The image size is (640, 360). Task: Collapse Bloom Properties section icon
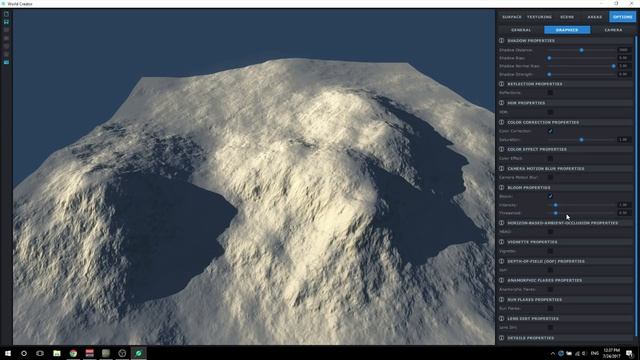pyautogui.click(x=502, y=188)
